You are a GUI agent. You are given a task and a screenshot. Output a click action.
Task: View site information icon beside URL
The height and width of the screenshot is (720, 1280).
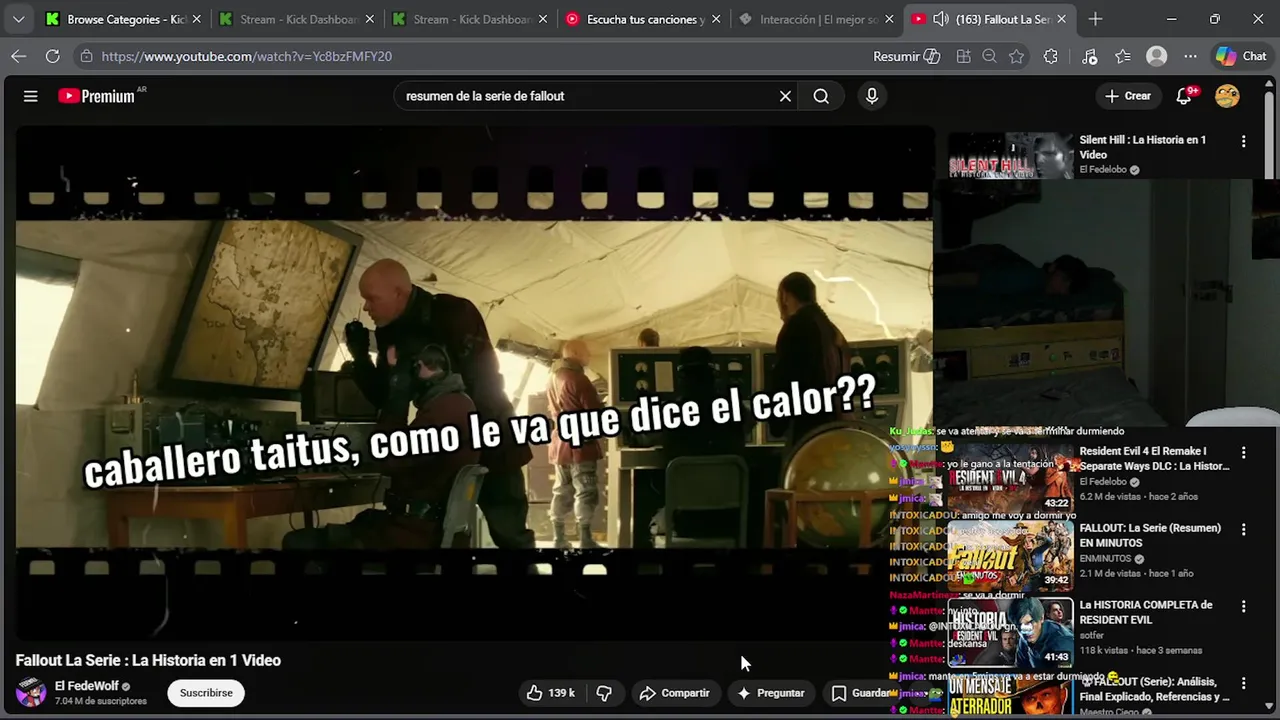coord(87,56)
